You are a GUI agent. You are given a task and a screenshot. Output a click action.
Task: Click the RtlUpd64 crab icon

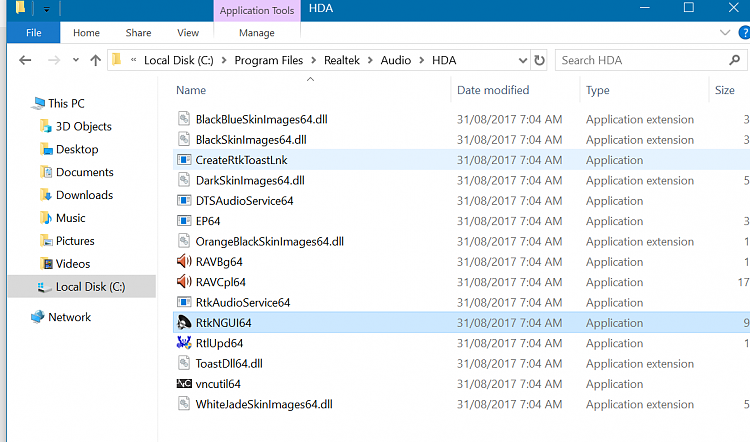(184, 343)
